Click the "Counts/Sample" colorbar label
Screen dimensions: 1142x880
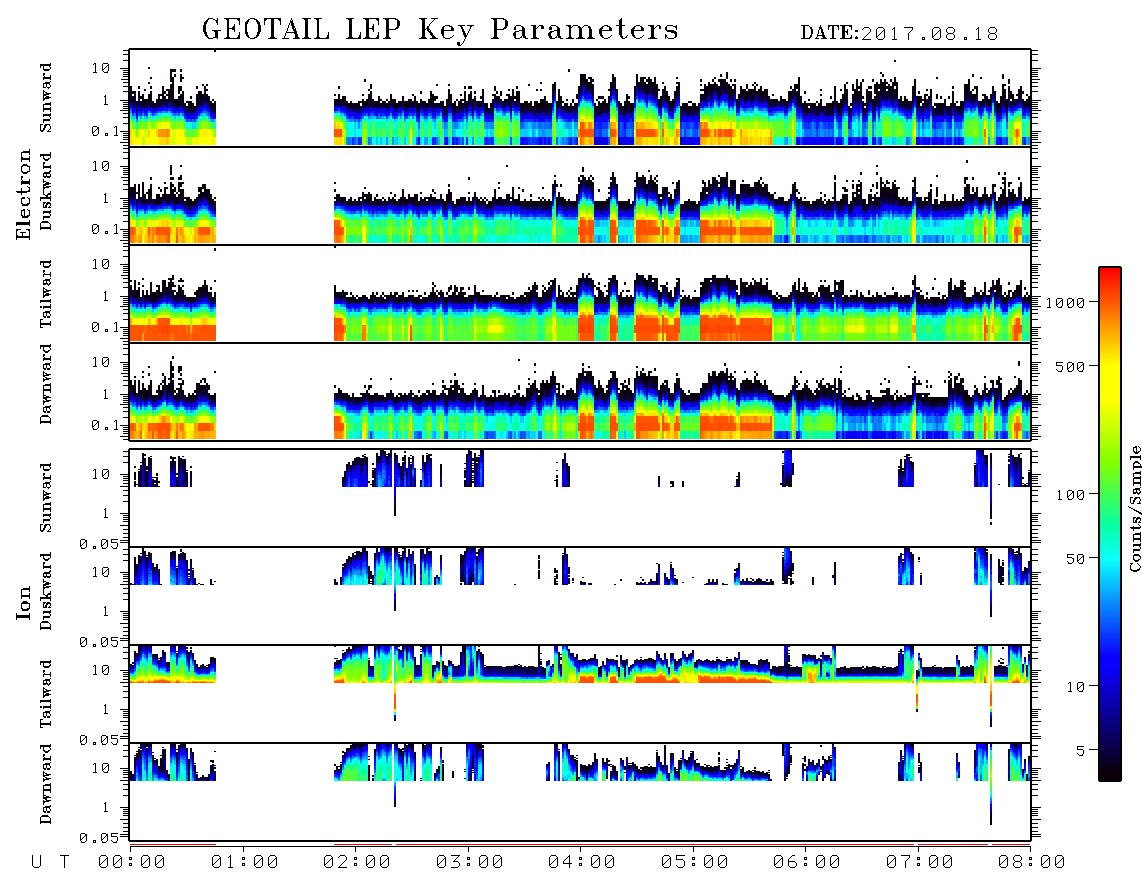click(1134, 508)
